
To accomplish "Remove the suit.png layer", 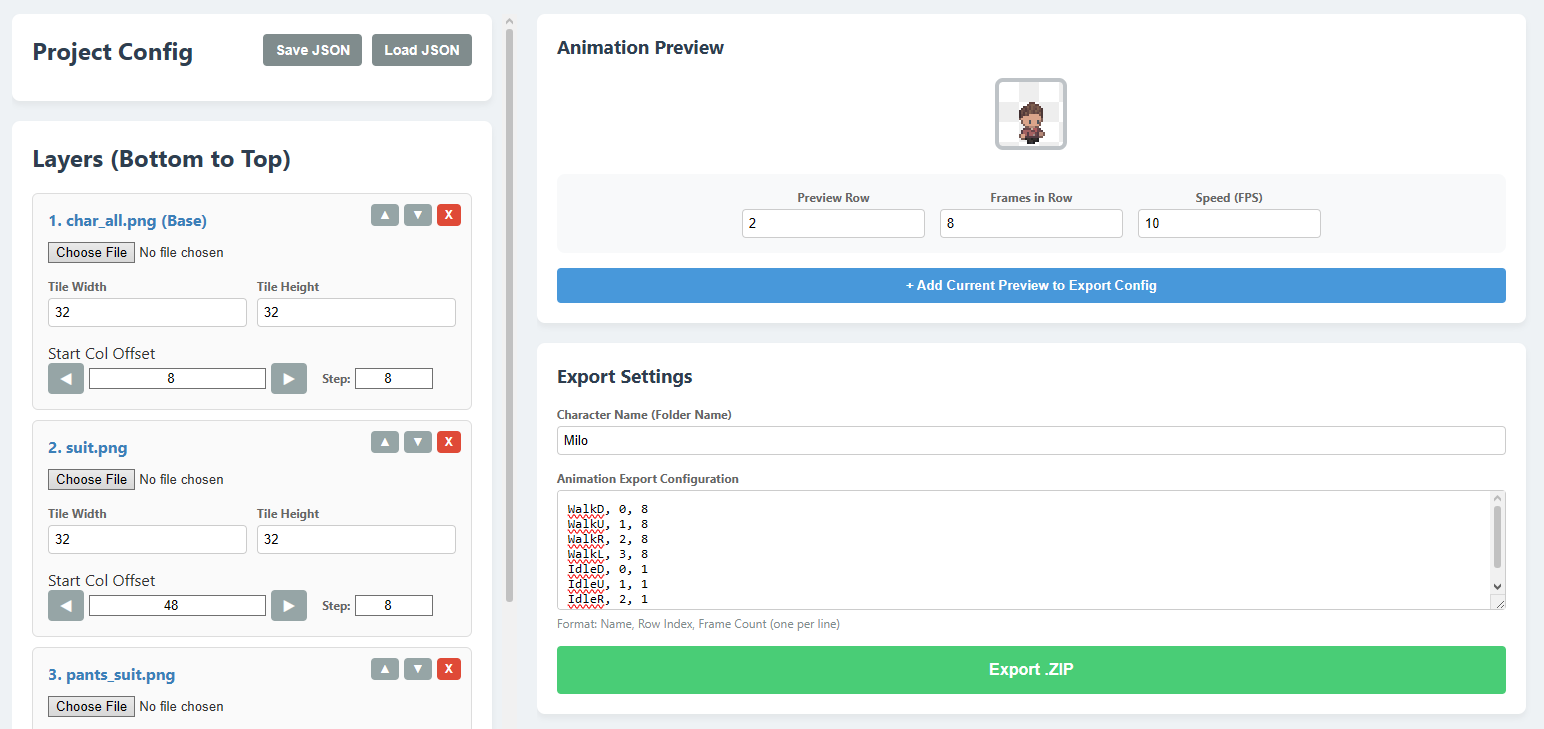I will pyautogui.click(x=449, y=442).
